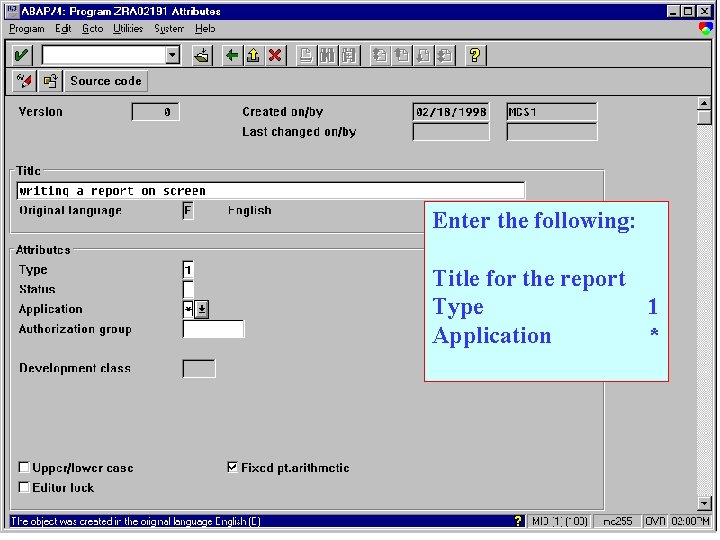Image resolution: width=720 pixels, height=540 pixels.
Task: Click the empty Last changed on date field
Action: click(451, 132)
